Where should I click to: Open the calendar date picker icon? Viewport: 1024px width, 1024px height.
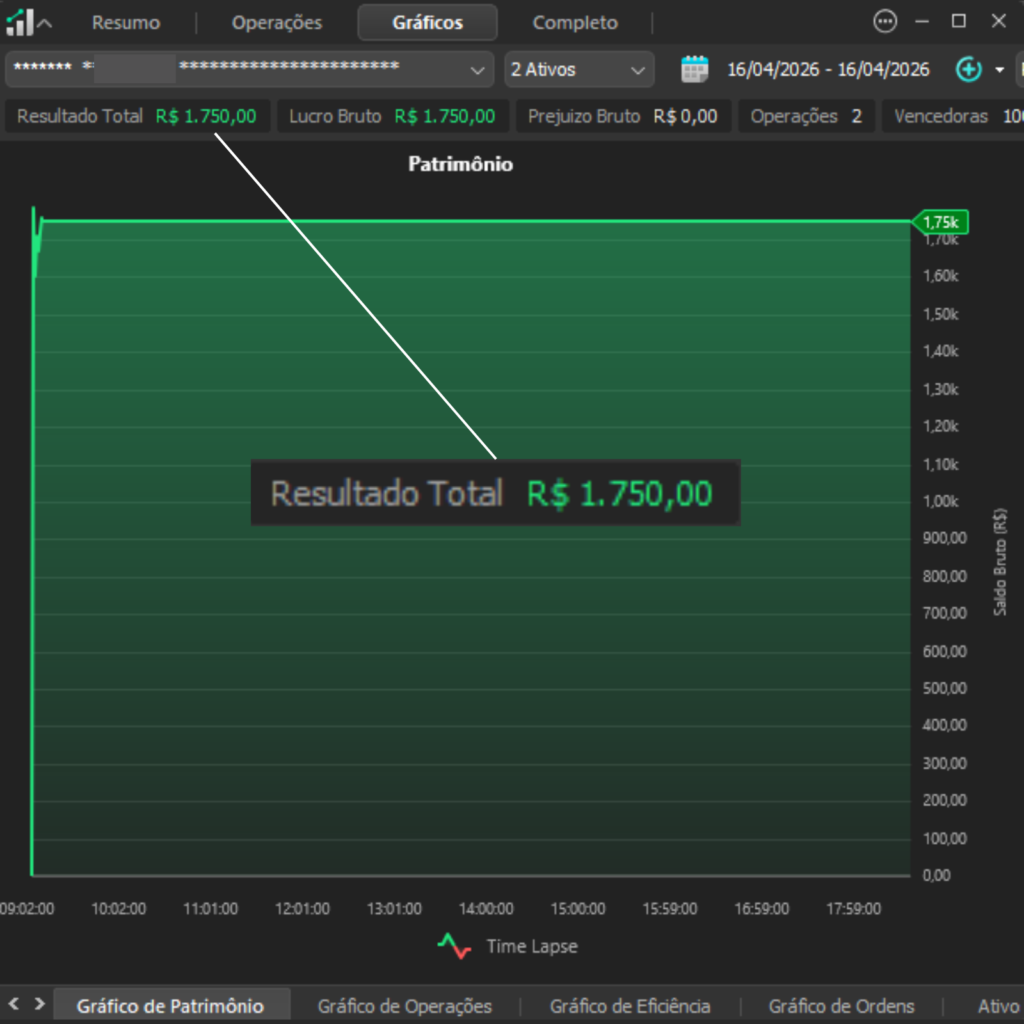click(694, 69)
